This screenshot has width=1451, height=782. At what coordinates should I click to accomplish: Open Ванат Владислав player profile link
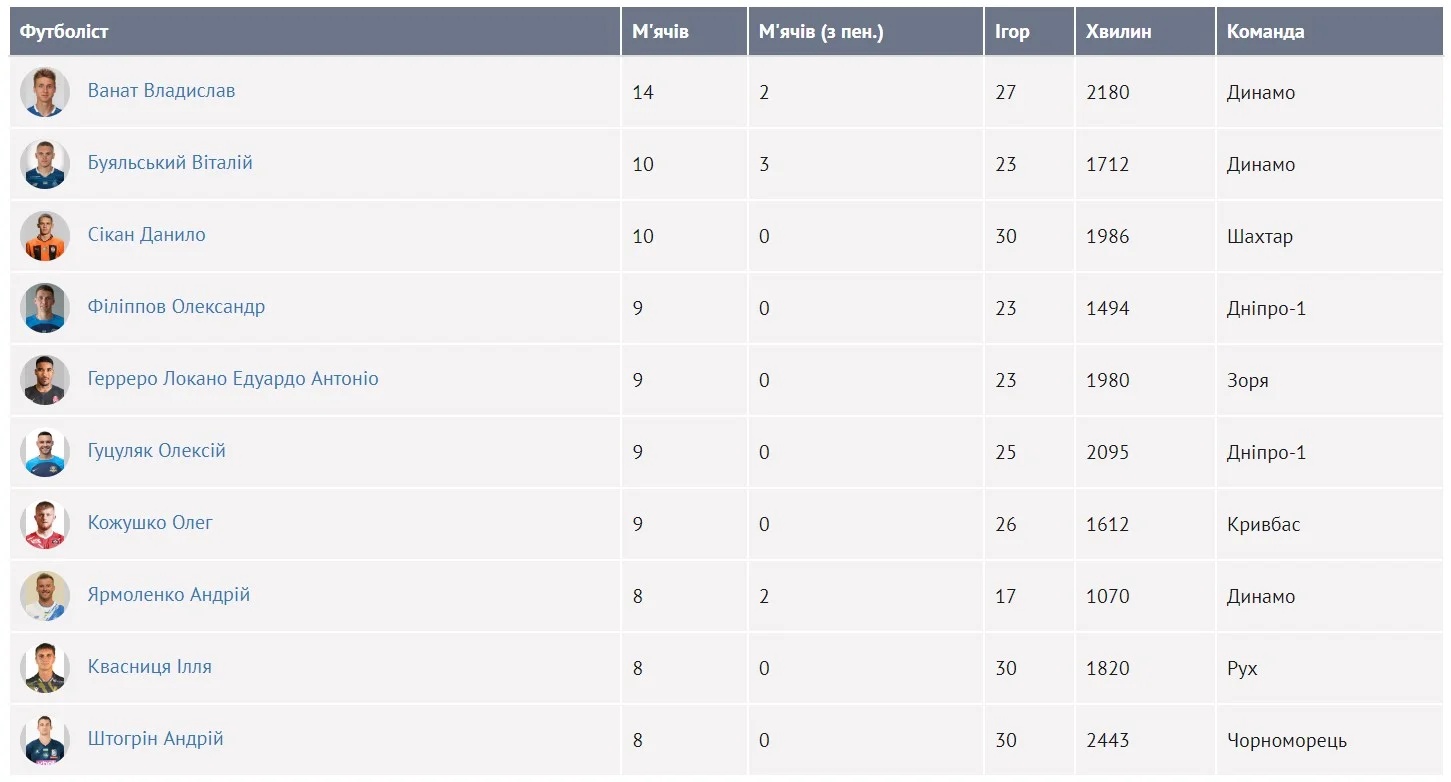(161, 91)
